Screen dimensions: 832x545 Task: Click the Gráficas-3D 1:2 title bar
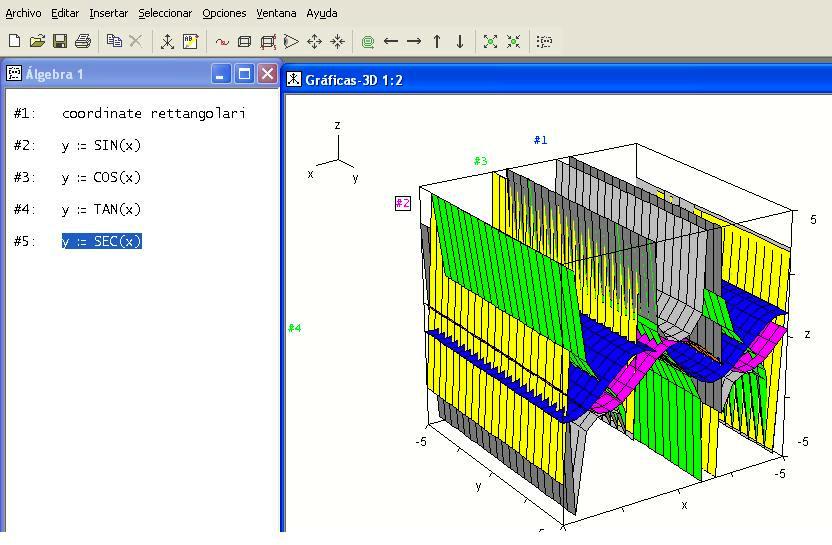(x=557, y=80)
